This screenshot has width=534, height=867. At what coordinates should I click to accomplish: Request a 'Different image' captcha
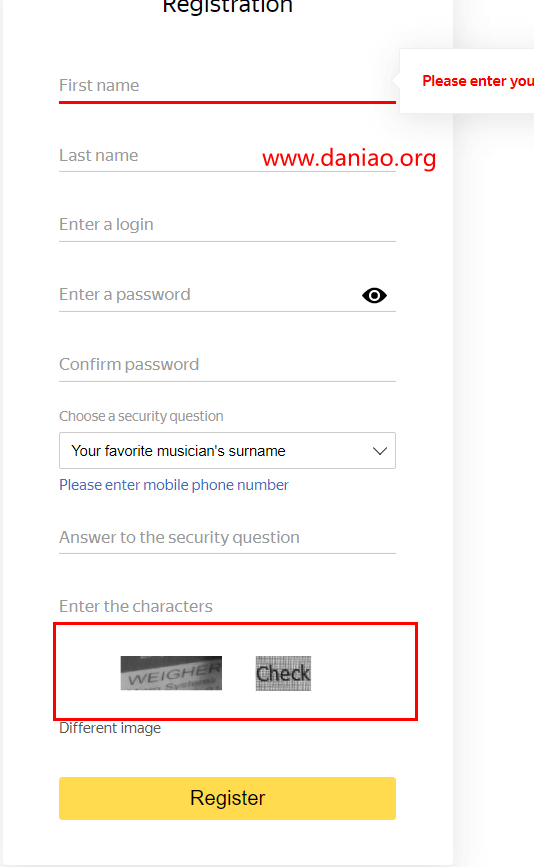[x=110, y=728]
